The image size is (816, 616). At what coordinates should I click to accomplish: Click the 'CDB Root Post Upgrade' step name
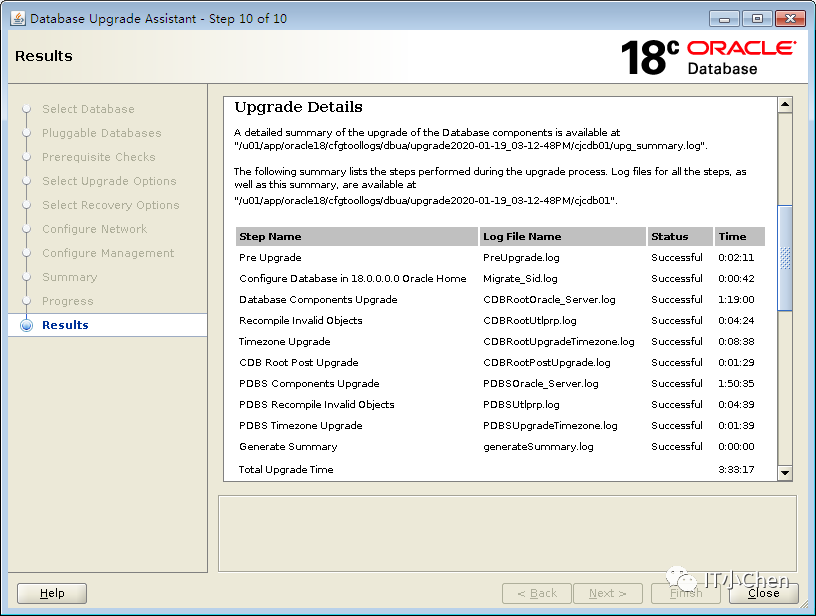(299, 363)
